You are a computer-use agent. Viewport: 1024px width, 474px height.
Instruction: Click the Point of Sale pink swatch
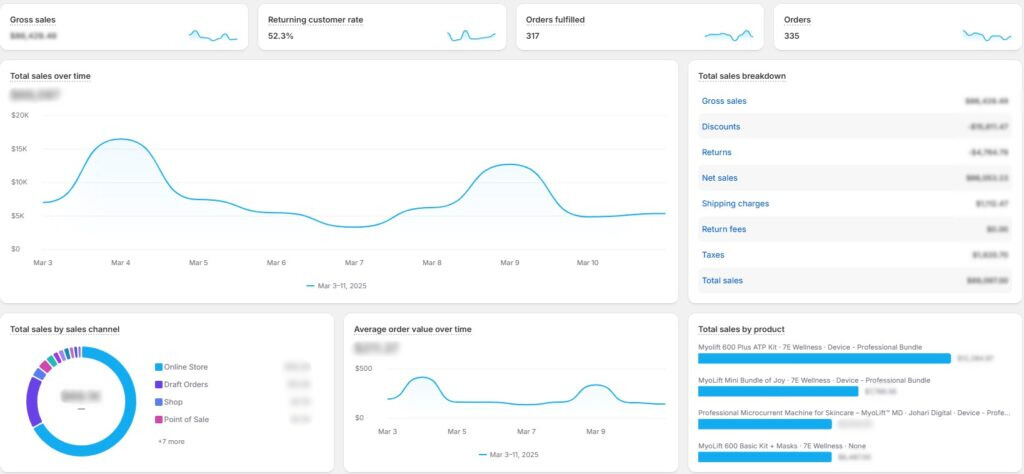158,419
